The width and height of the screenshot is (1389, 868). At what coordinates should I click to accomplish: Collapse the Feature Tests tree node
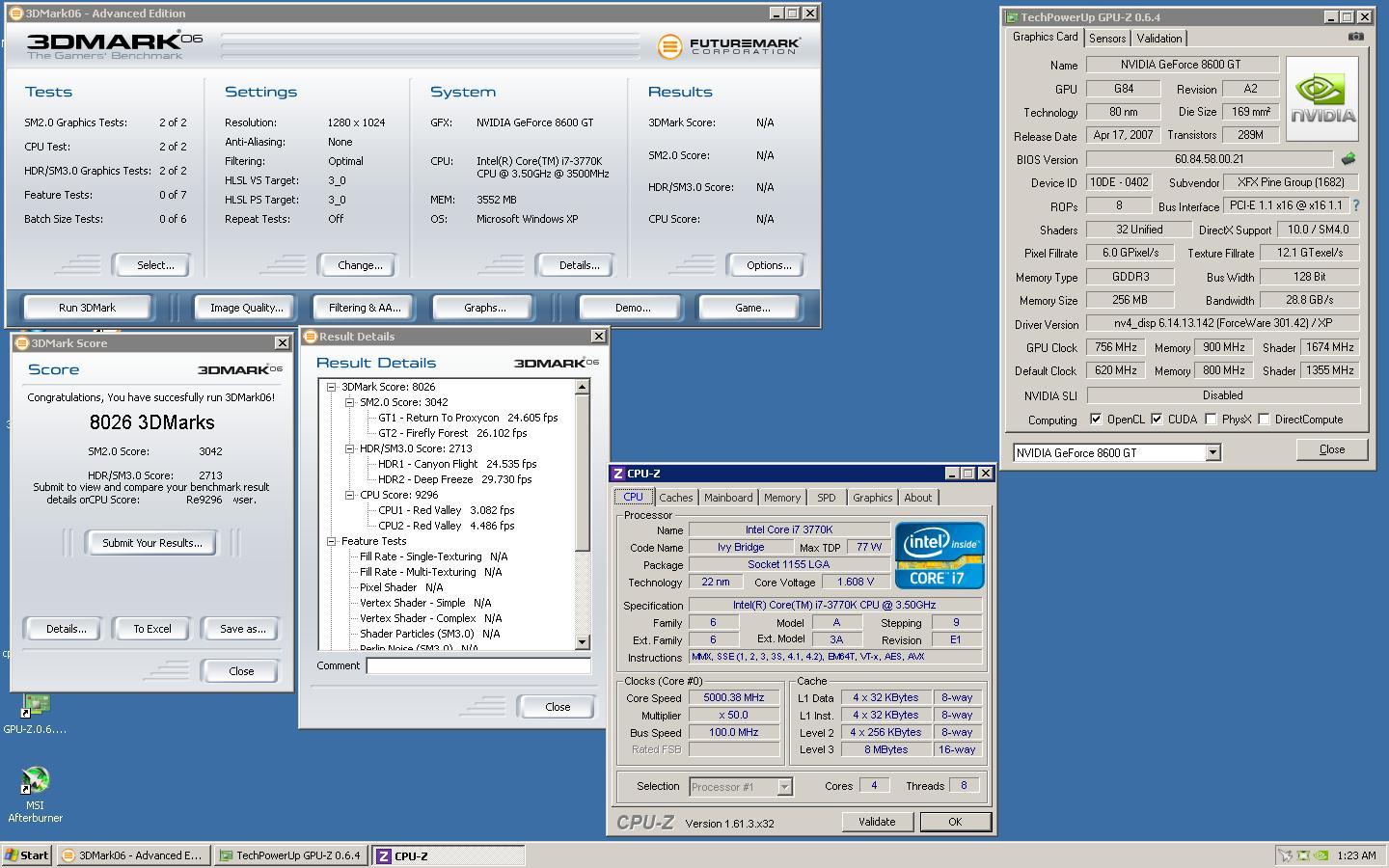331,541
